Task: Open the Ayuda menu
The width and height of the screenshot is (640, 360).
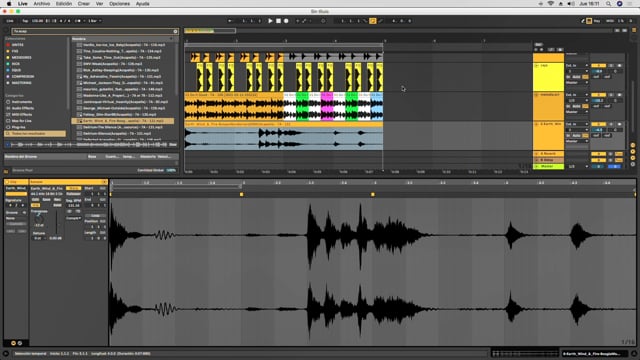Action: click(x=142, y=4)
